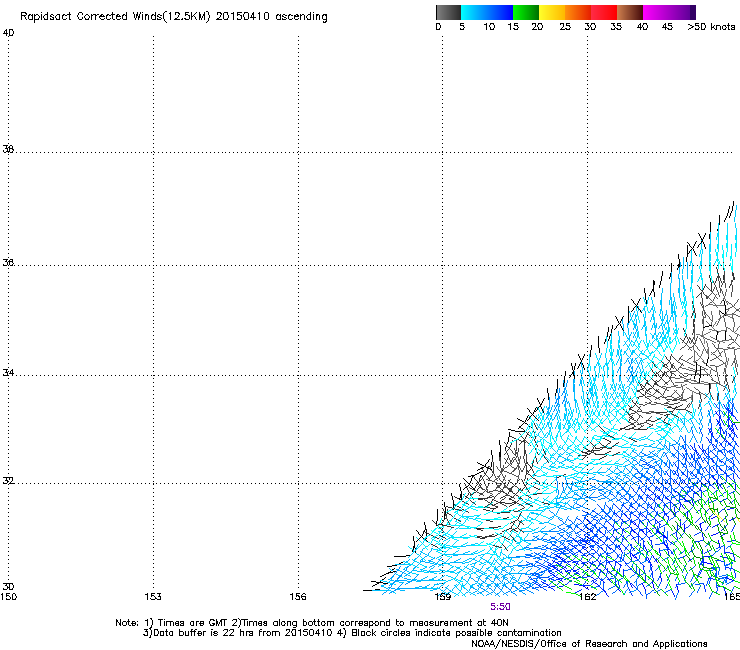This screenshot has height=650, width=740.
Task: Click the latitude label 30
Action: 8,586
